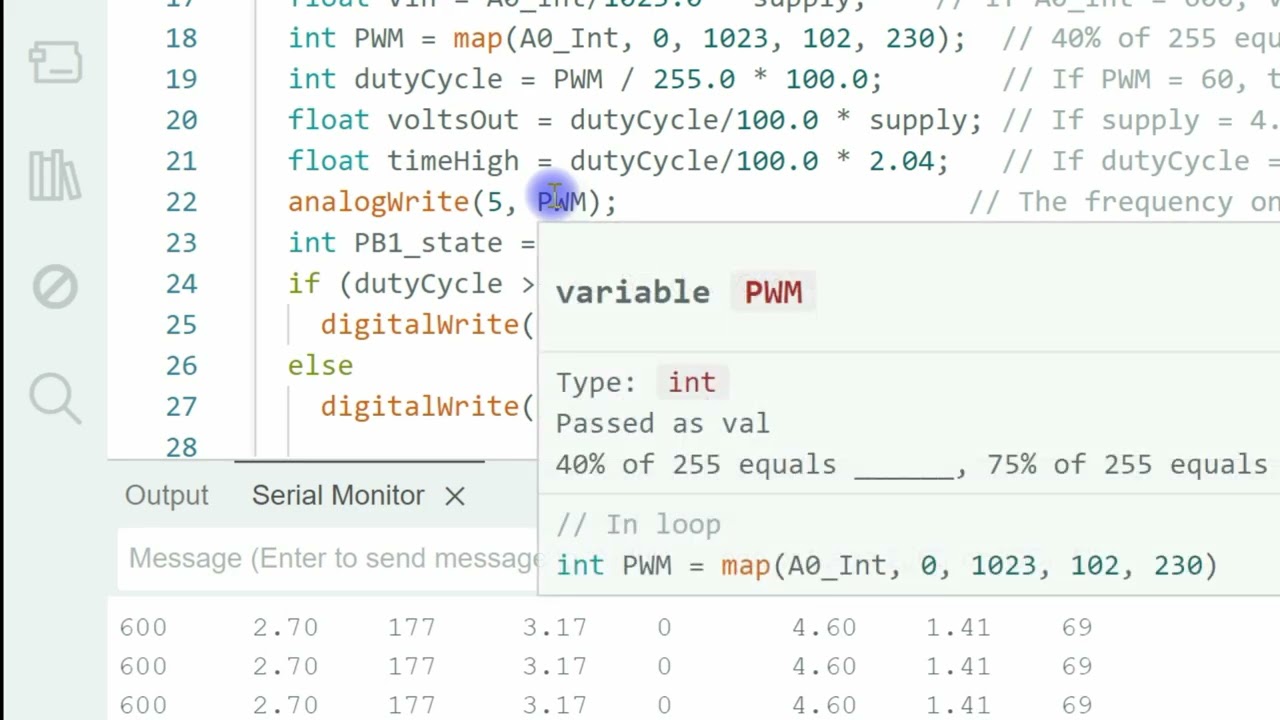Switch to the Output tab
1280x720 pixels.
click(167, 495)
